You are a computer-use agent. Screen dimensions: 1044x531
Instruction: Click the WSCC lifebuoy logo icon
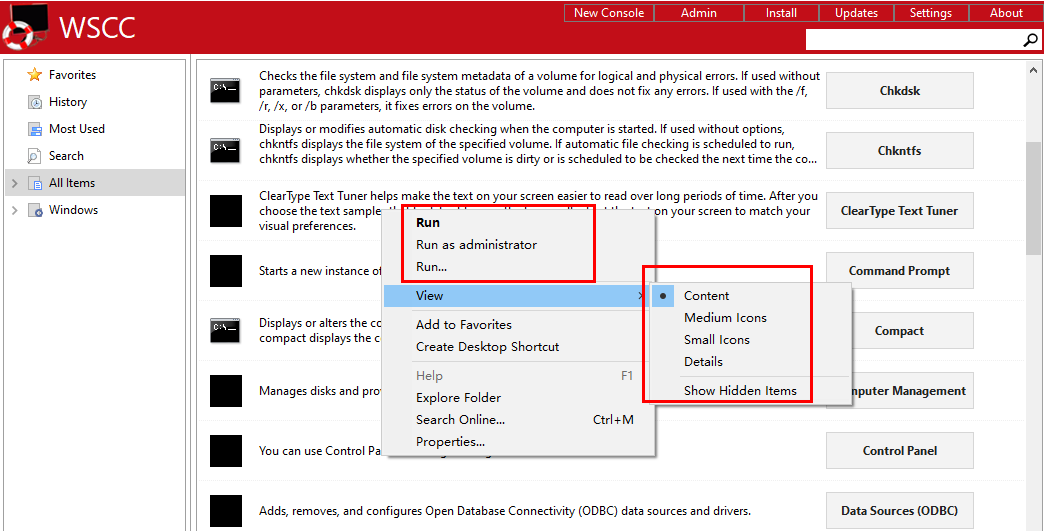tap(24, 29)
